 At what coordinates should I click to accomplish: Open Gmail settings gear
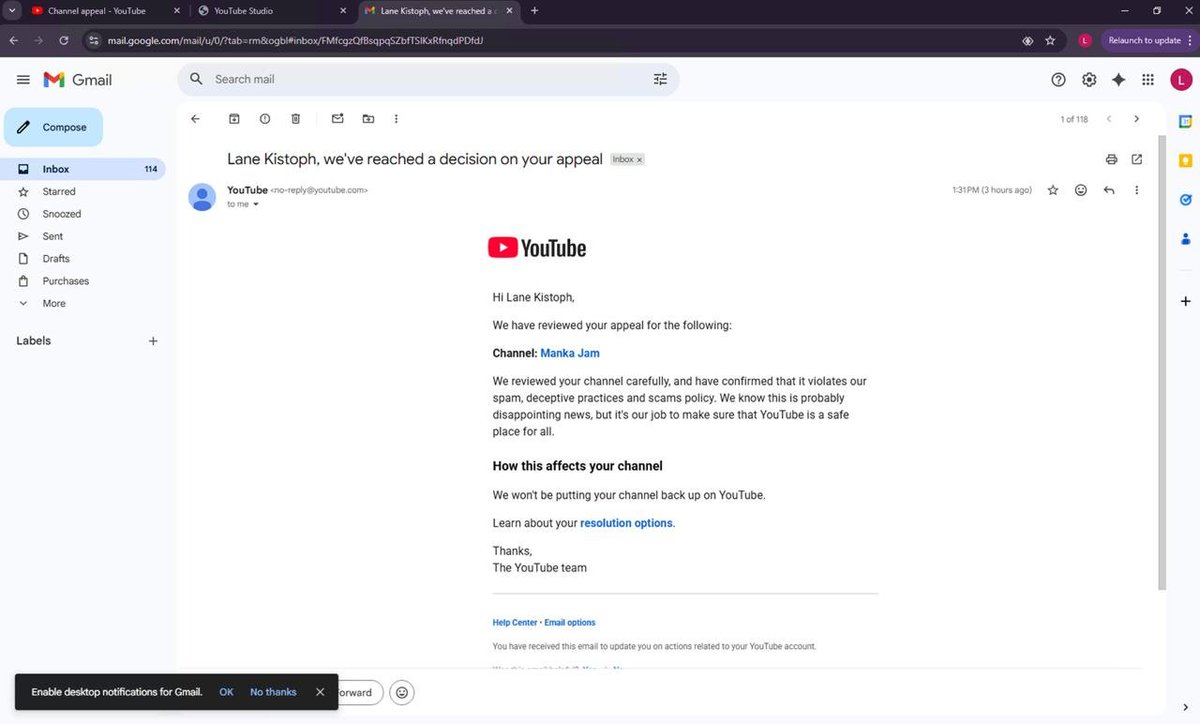[x=1089, y=79]
